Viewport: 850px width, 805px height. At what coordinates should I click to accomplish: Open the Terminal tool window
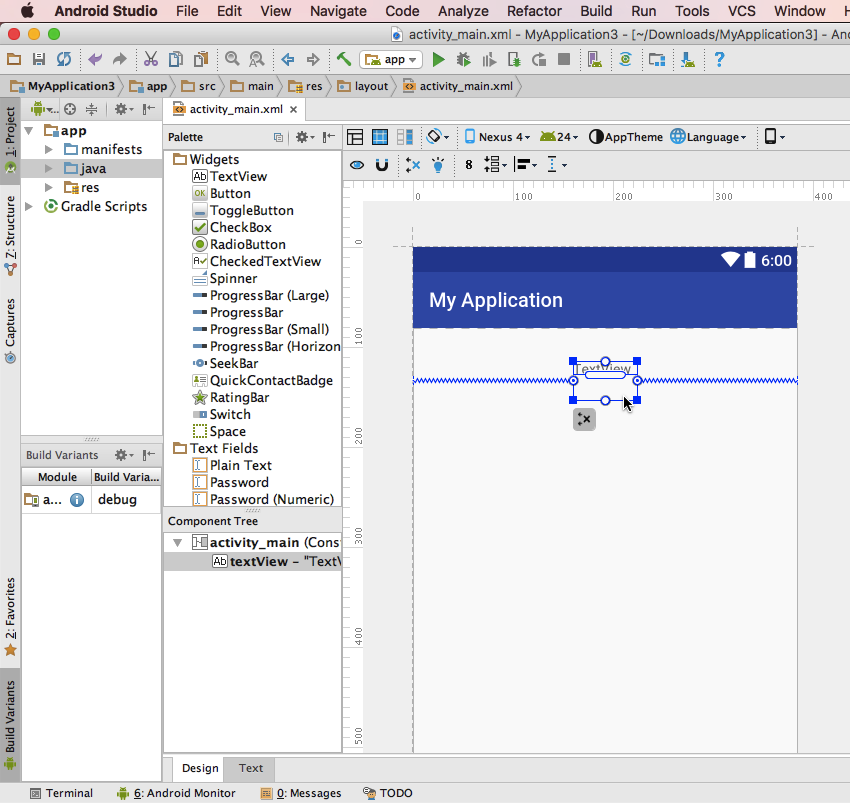(61, 793)
